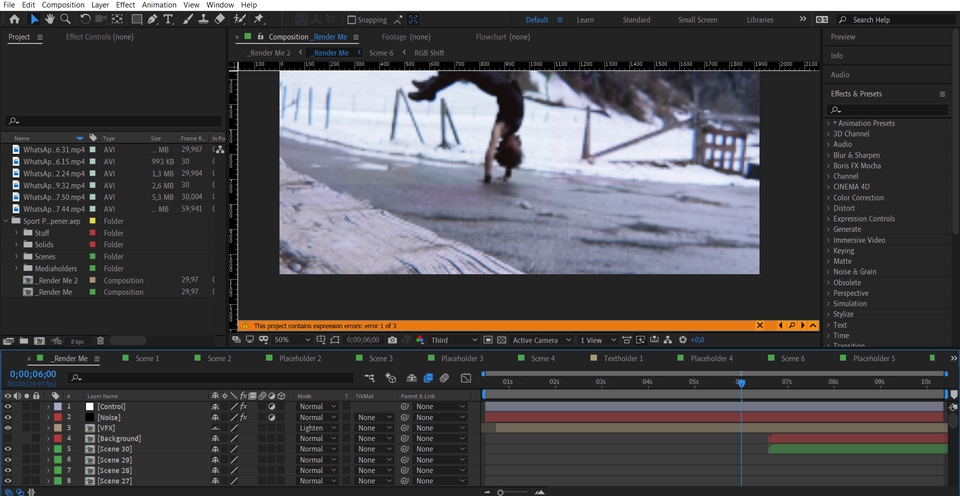Viewport: 960px width, 496px height.
Task: Select the Hand tool
Action: point(51,19)
